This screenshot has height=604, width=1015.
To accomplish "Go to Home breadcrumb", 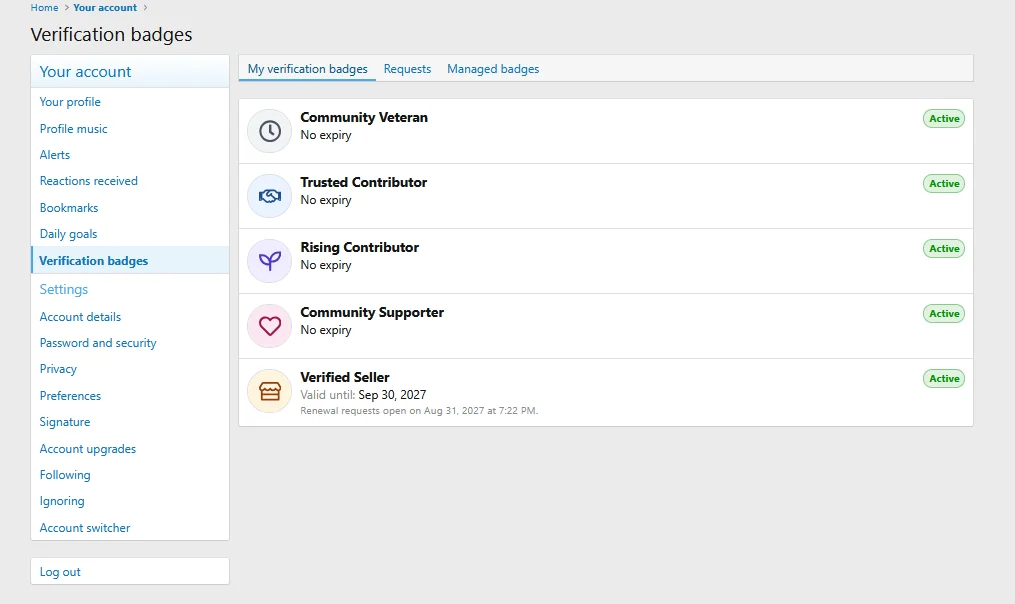I will pyautogui.click(x=44, y=8).
